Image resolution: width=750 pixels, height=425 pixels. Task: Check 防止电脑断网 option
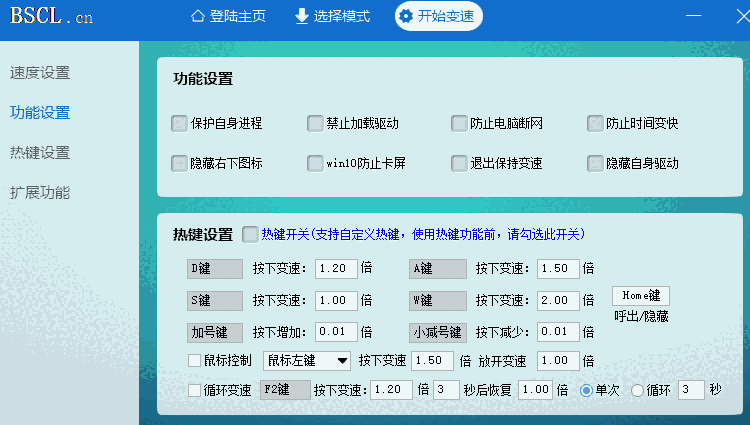coord(459,123)
